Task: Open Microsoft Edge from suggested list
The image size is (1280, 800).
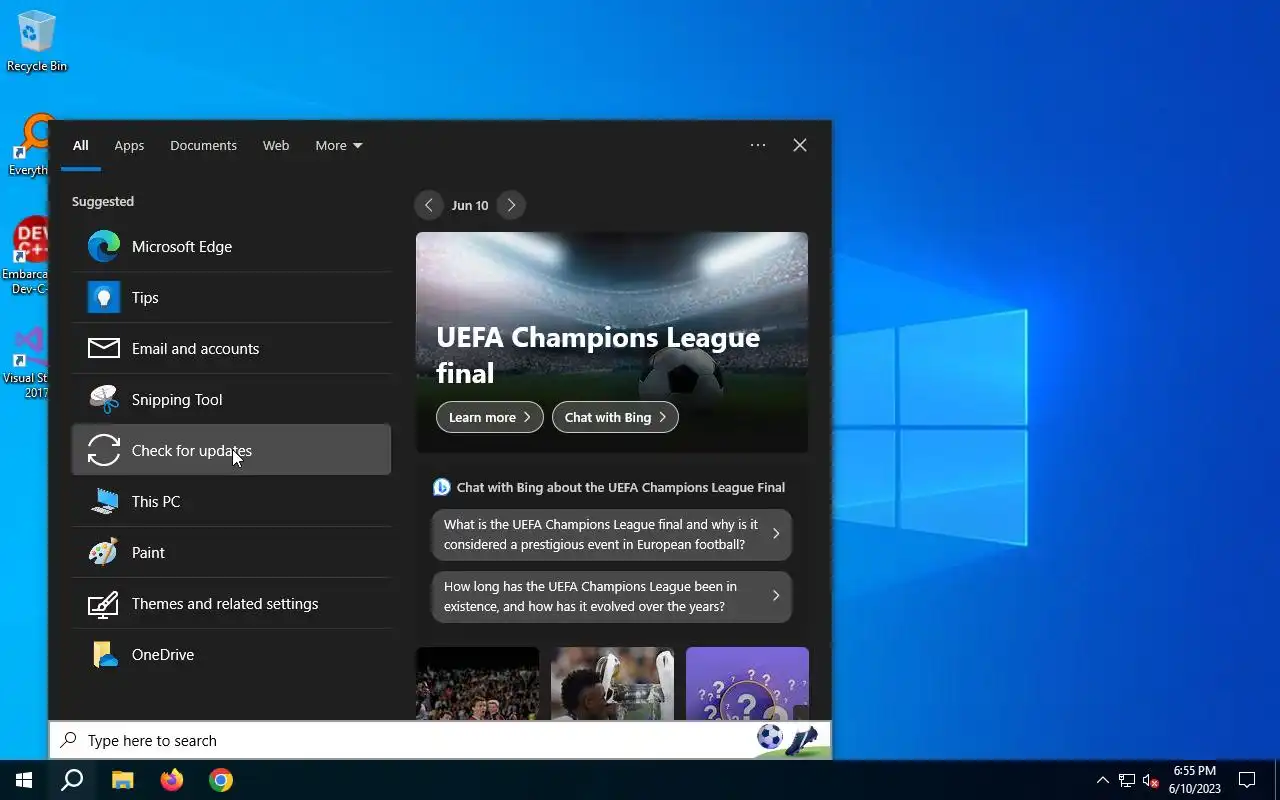Action: pos(231,246)
